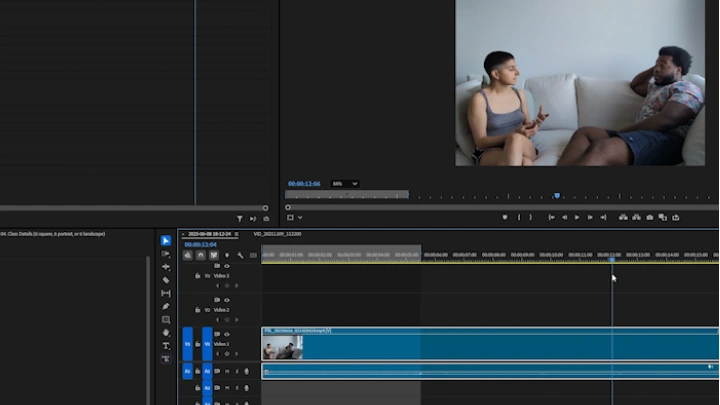Add keyframe on Video 1 track
This screenshot has height=405, width=720.
coord(227,354)
